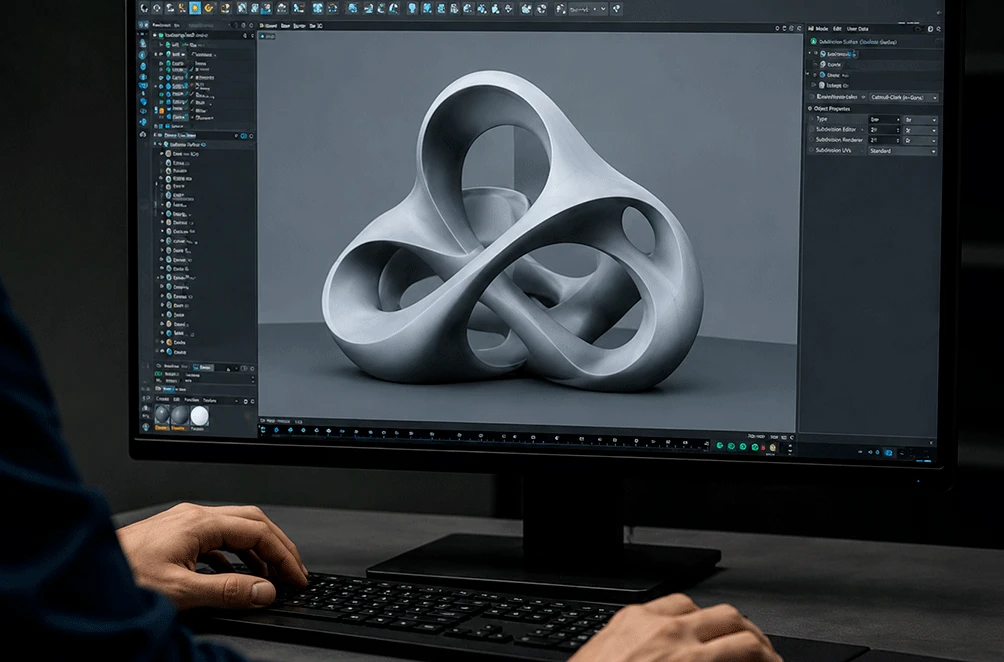Open the Catmull-Clark (N-Gons) dropdown
The height and width of the screenshot is (662, 1004).
click(903, 97)
